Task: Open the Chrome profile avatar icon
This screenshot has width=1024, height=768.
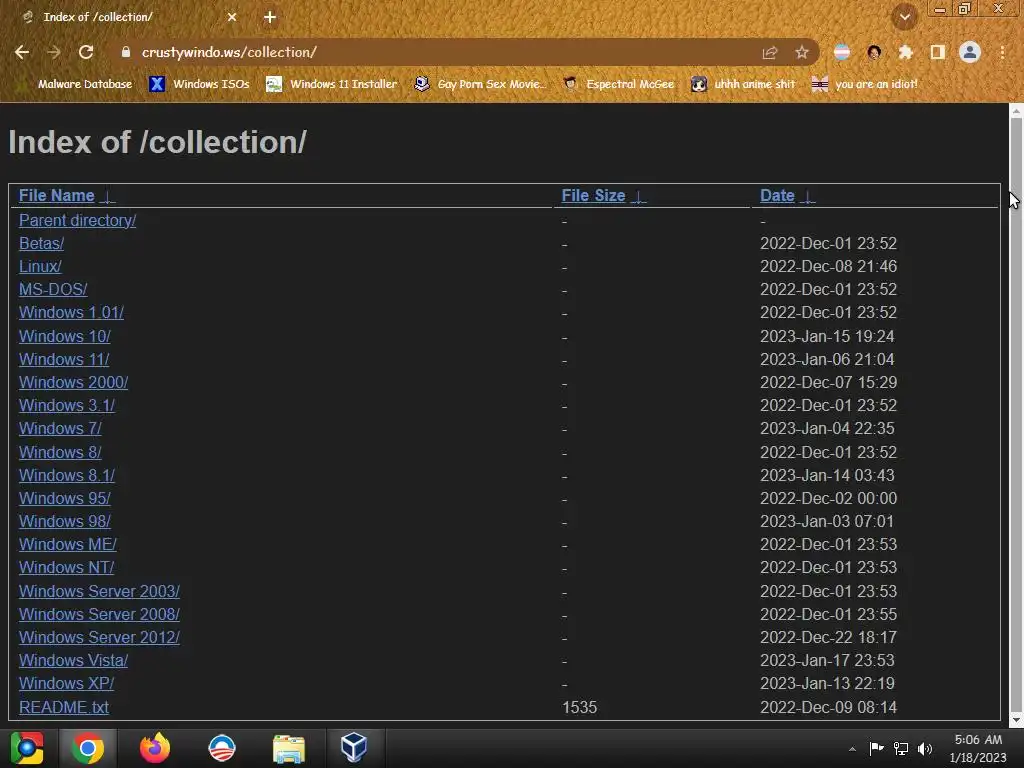Action: pyautogui.click(x=970, y=52)
